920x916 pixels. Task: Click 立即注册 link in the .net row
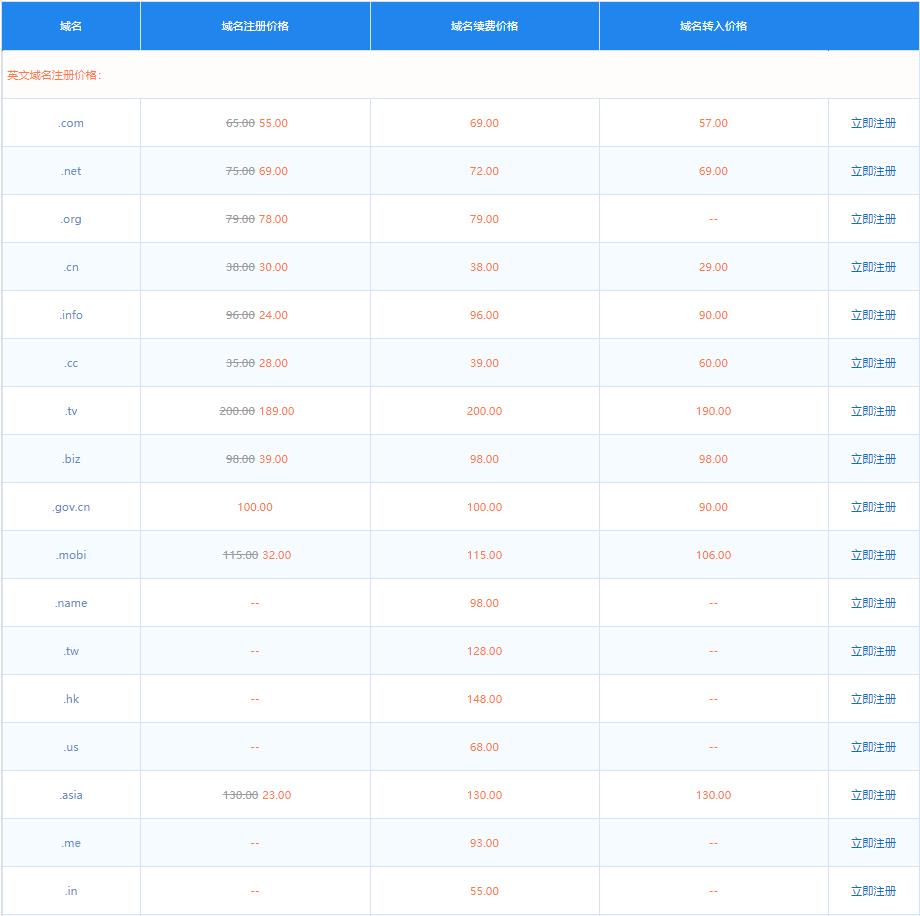click(873, 171)
